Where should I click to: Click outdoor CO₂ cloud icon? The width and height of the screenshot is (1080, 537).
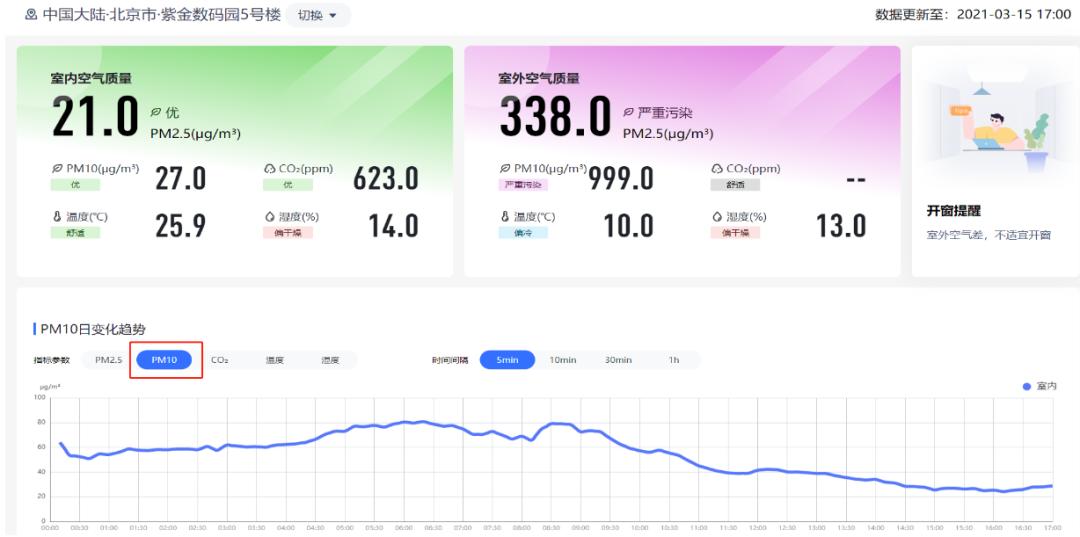[x=717, y=169]
